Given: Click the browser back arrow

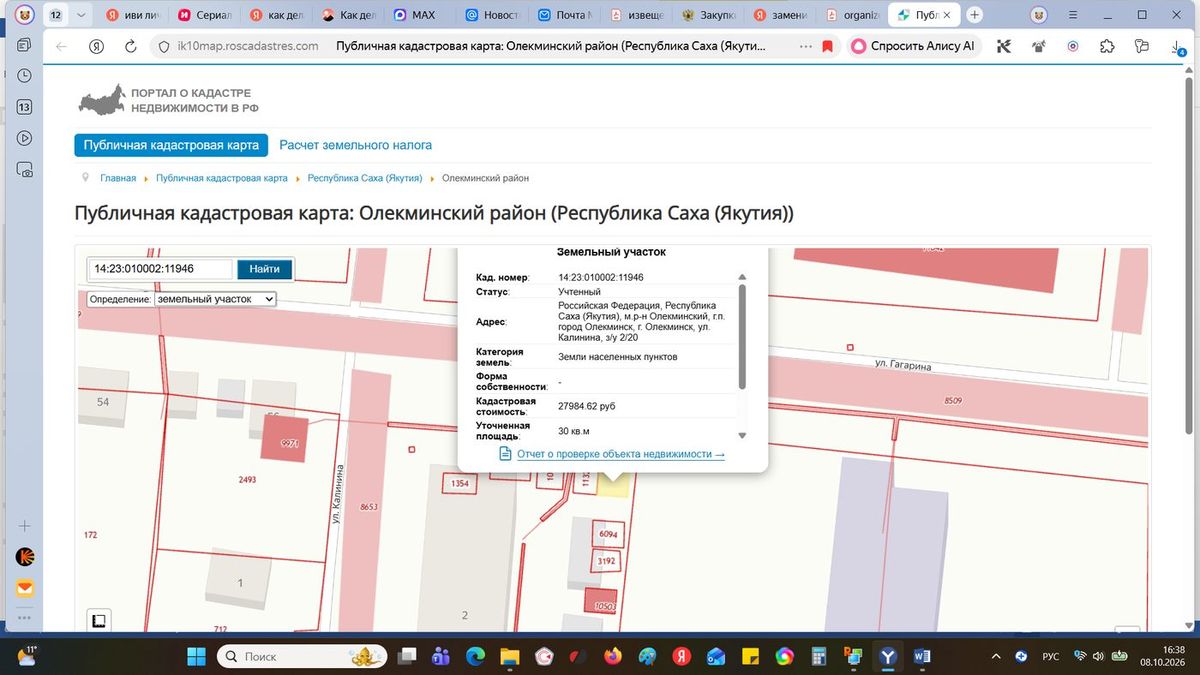Looking at the screenshot, I should click(61, 46).
